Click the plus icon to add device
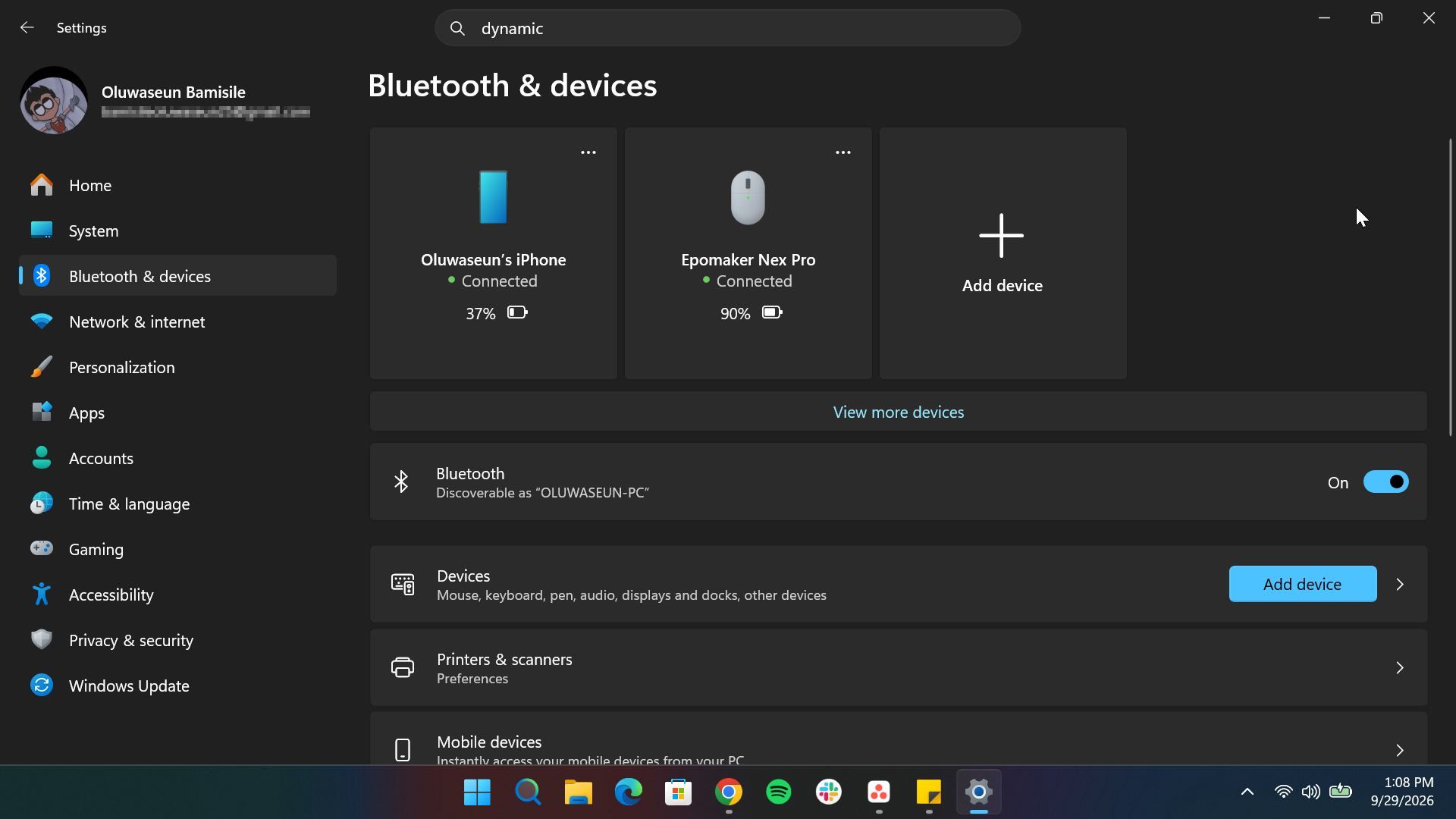 pyautogui.click(x=1002, y=235)
